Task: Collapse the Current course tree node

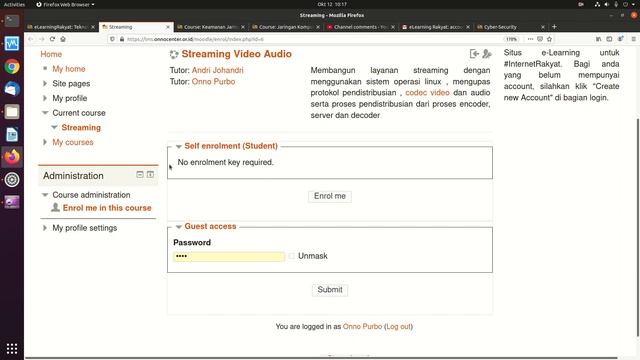Action: point(45,113)
